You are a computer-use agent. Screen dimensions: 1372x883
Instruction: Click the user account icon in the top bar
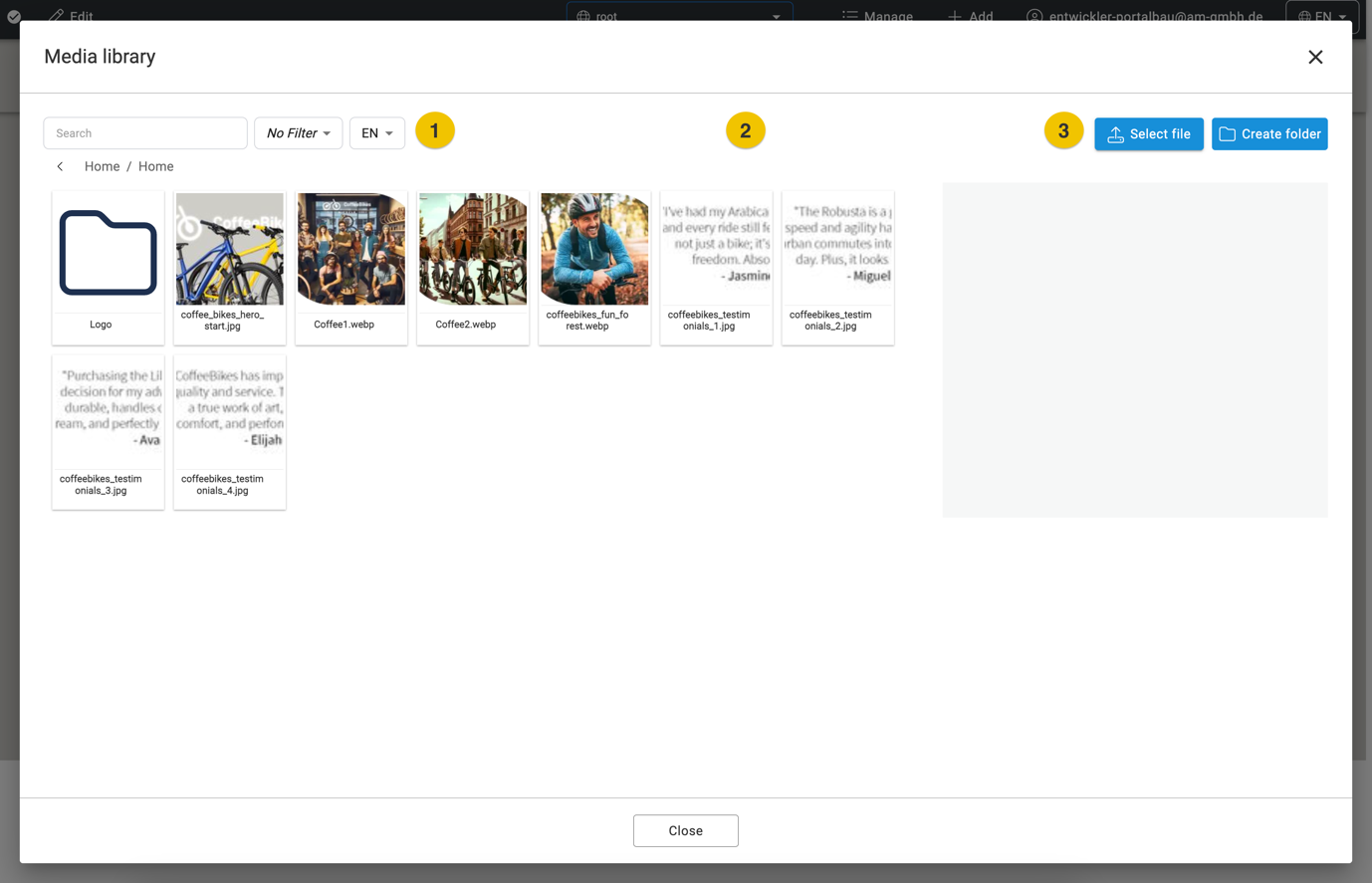coord(1033,17)
